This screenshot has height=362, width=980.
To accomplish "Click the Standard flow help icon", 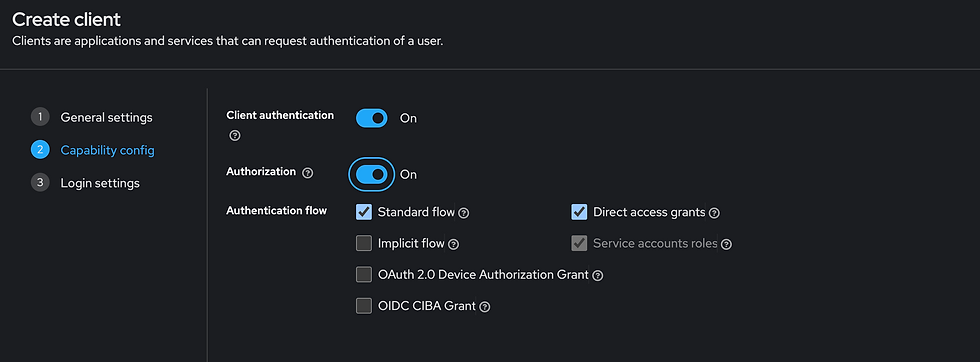I will click(464, 213).
